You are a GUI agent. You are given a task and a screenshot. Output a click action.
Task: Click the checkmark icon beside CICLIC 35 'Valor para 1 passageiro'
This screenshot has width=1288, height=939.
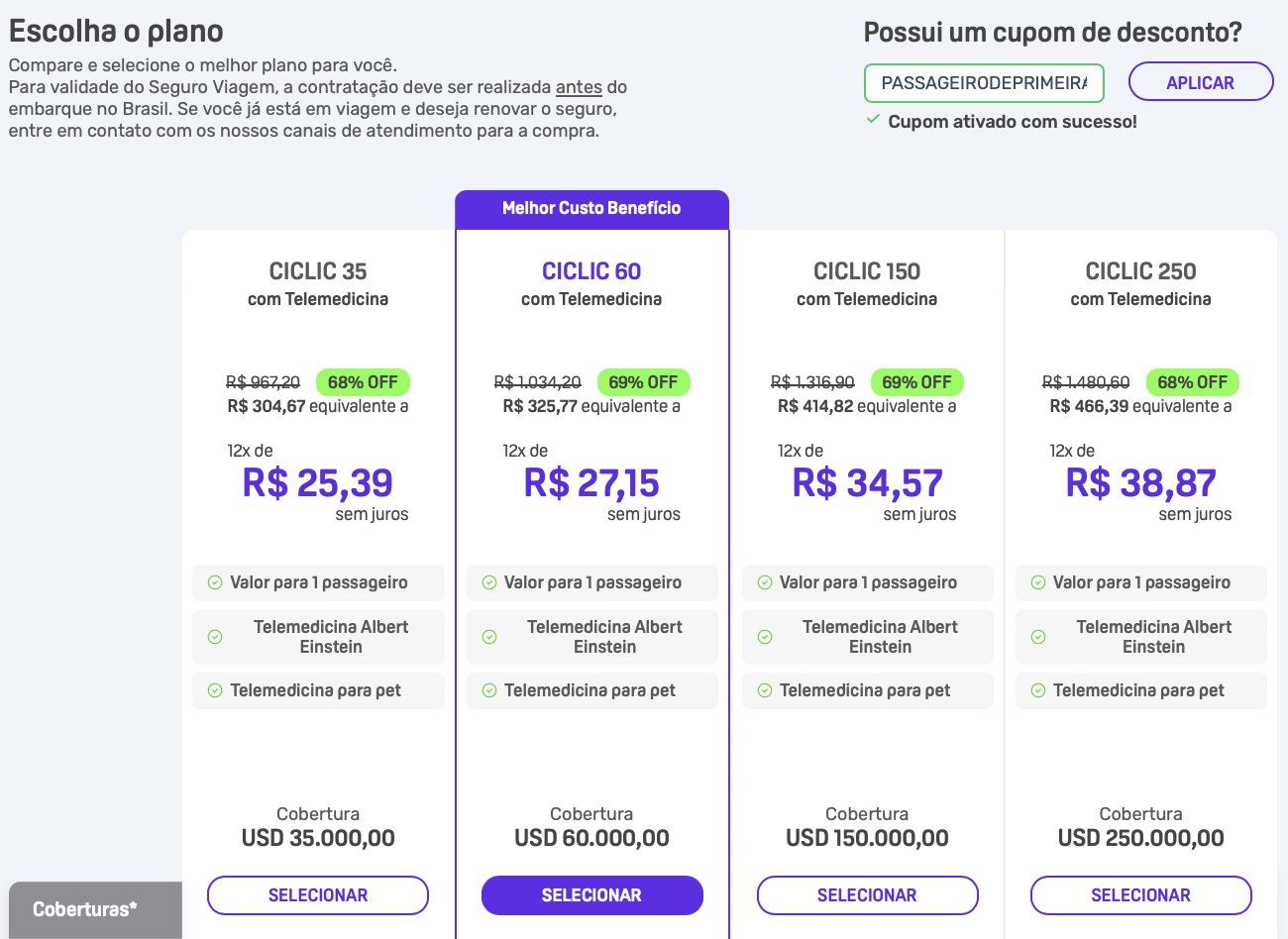214,582
